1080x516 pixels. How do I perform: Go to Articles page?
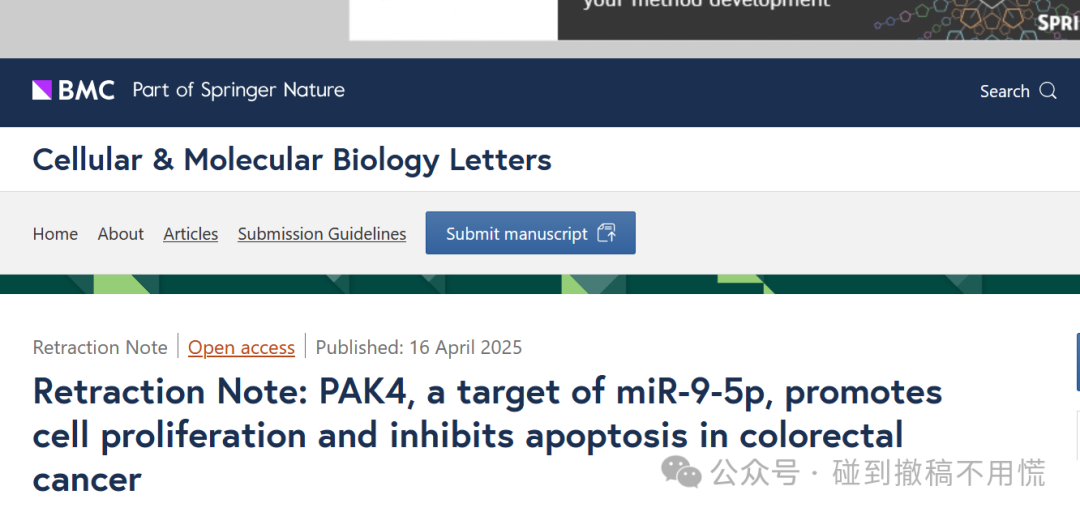coord(191,234)
